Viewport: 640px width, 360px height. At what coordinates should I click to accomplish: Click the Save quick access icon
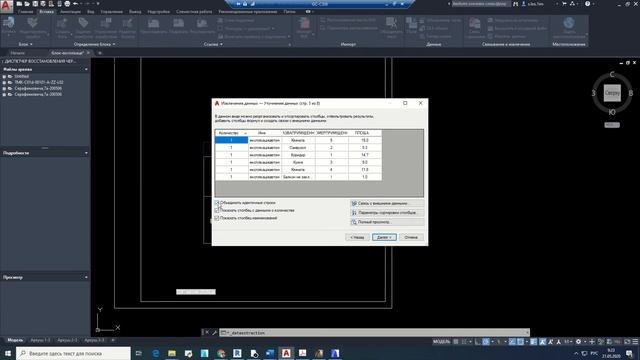(x=35, y=4)
